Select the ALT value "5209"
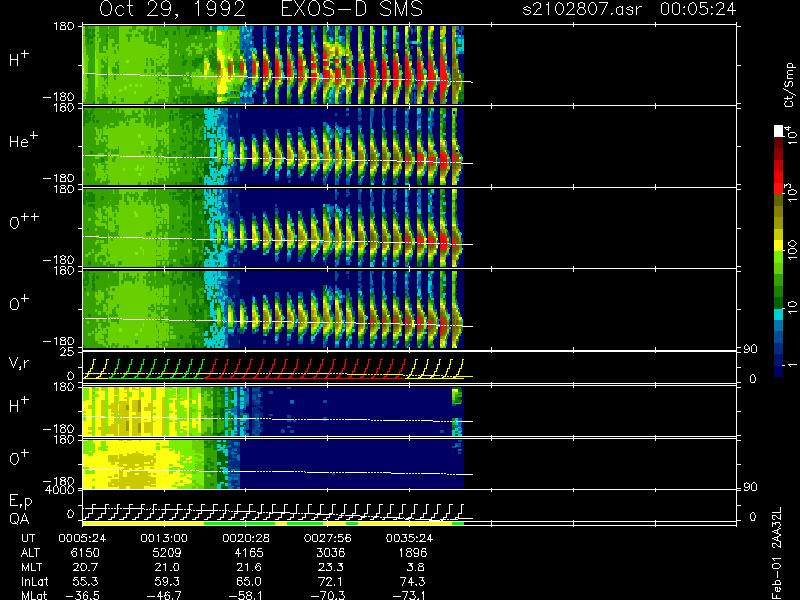Image resolution: width=800 pixels, height=600 pixels. [167, 553]
